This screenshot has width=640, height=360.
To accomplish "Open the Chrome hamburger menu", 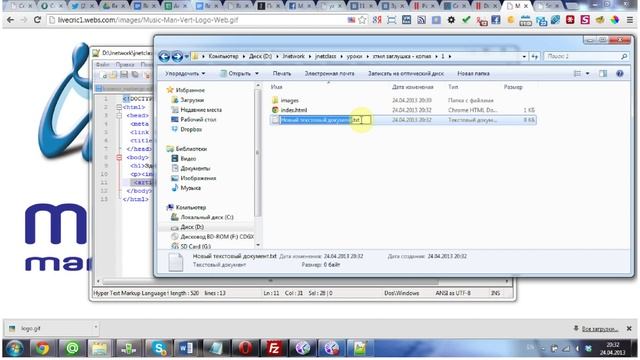I will click(x=630, y=20).
